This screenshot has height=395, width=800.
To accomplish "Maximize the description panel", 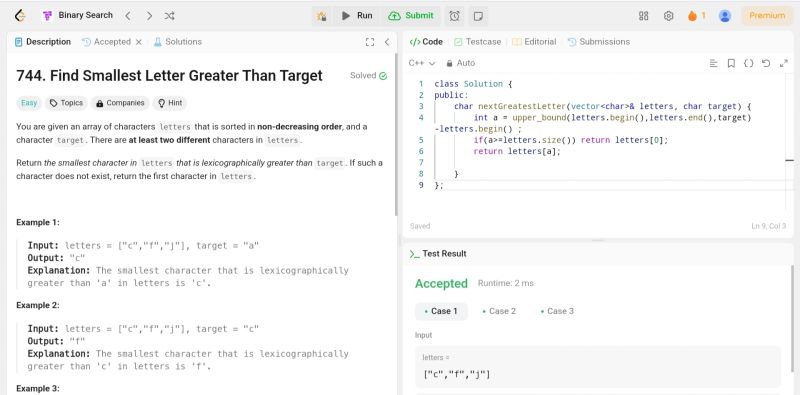I will coord(370,42).
